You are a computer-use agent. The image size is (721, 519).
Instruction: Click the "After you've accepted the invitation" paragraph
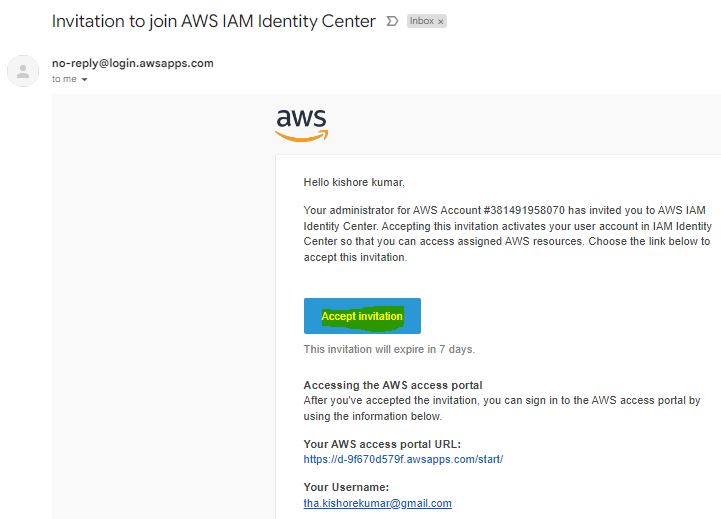[x=500, y=408]
